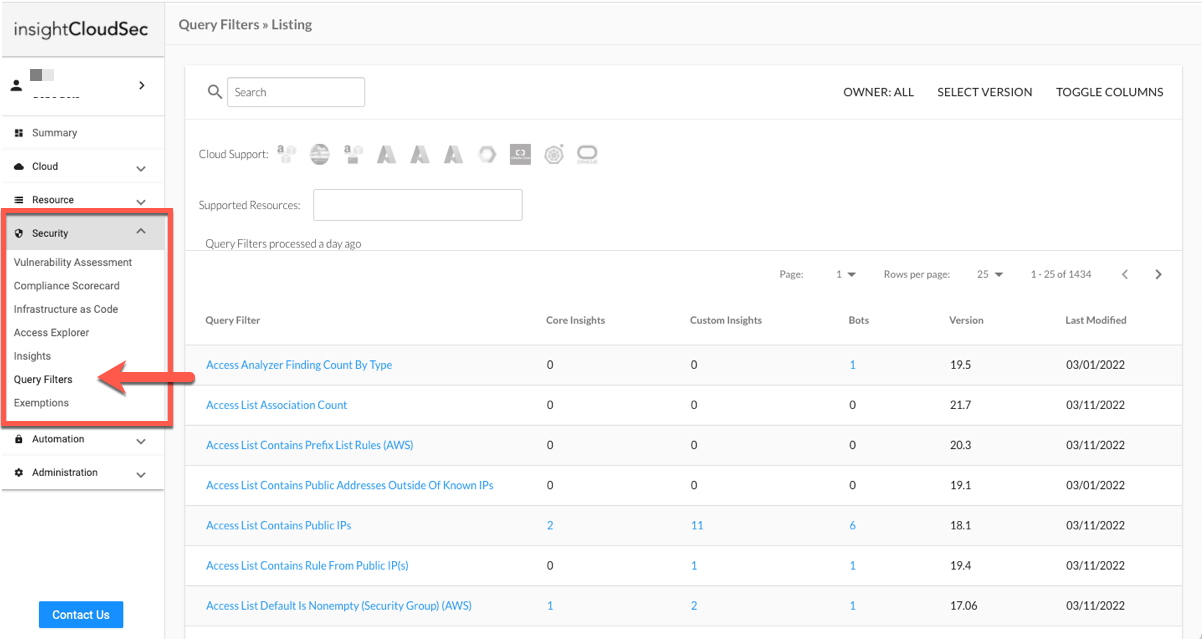
Task: Filter by AWS cloud support icon
Action: pyautogui.click(x=287, y=152)
